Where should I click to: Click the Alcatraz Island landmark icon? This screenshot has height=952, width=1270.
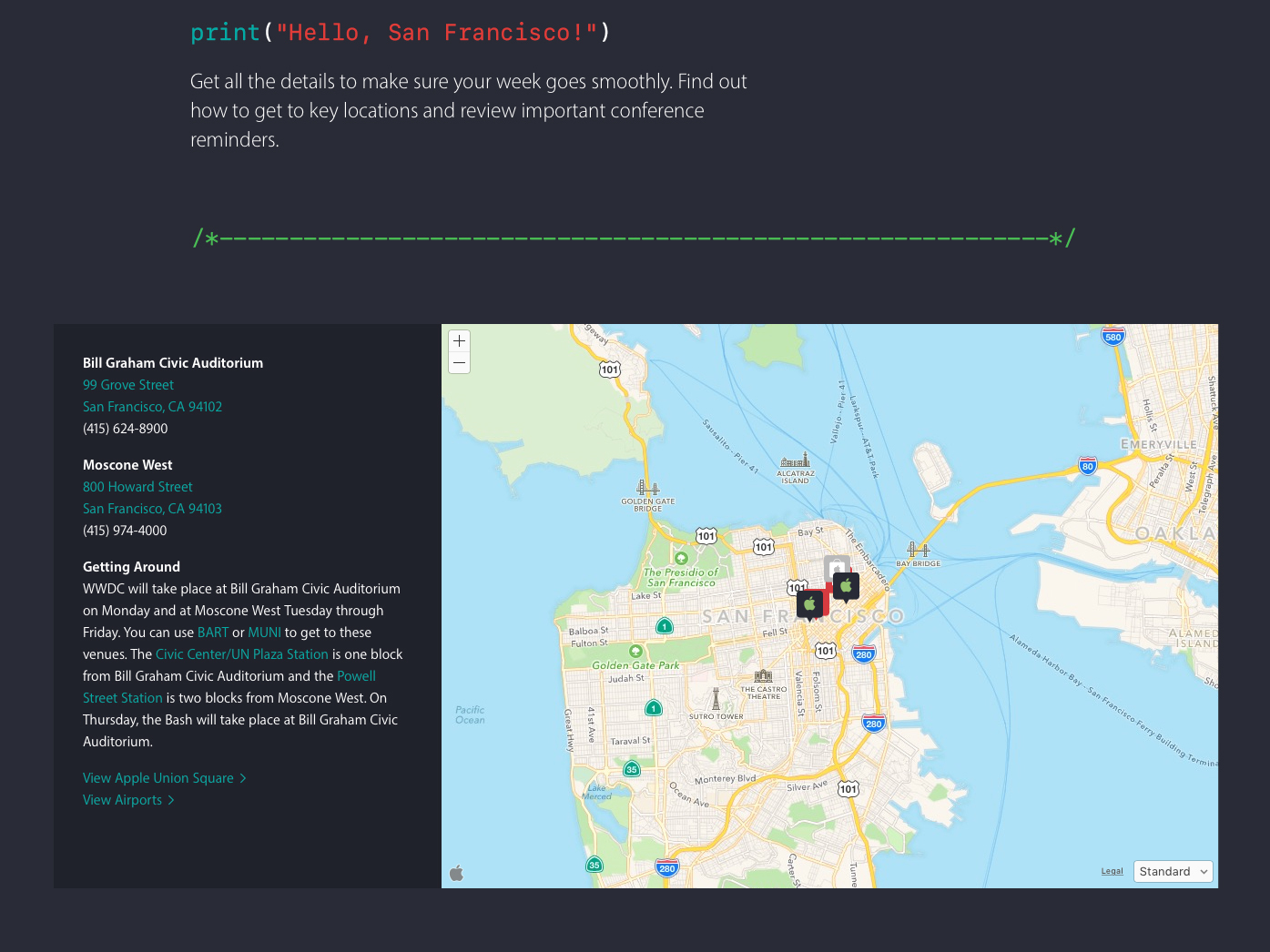coord(795,461)
